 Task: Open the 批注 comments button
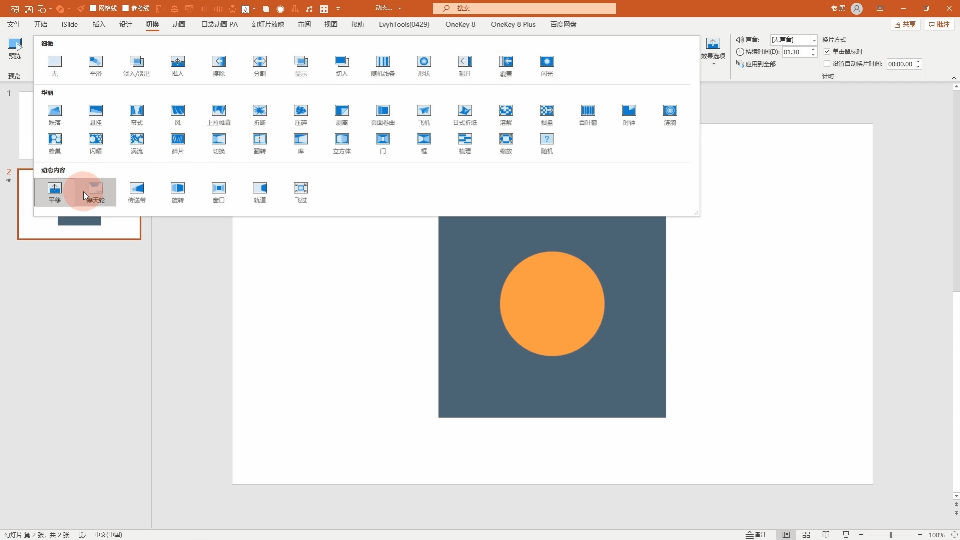[x=940, y=24]
